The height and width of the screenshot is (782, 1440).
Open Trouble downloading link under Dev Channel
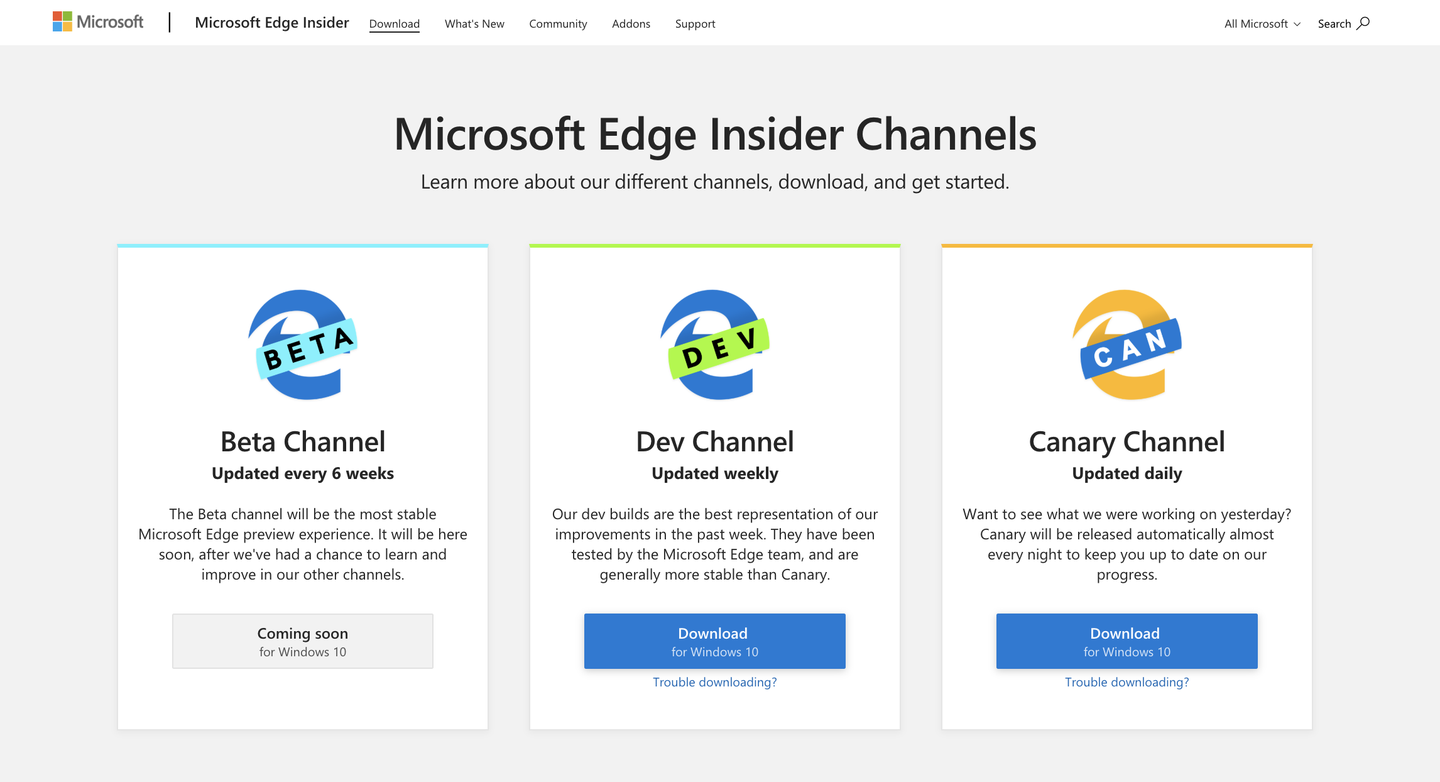click(x=715, y=682)
